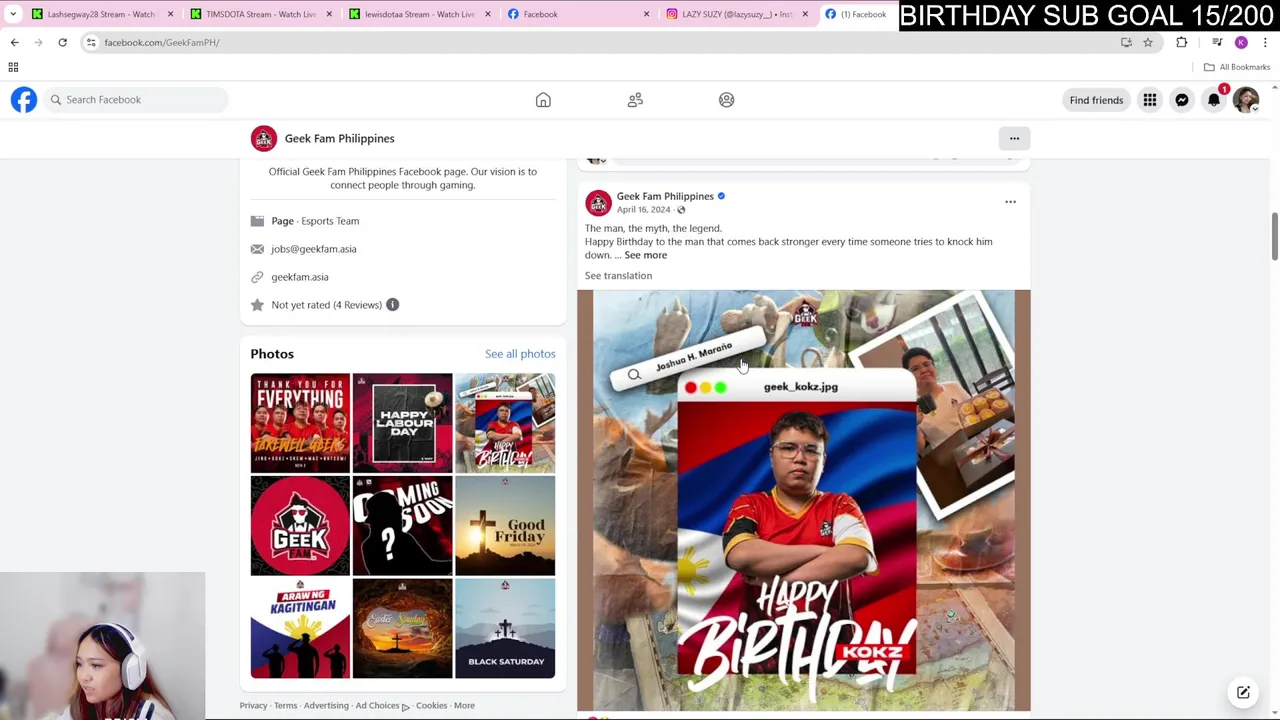This screenshot has height=720, width=1280.
Task: Open the browser extensions puzzle icon
Action: [x=1182, y=42]
